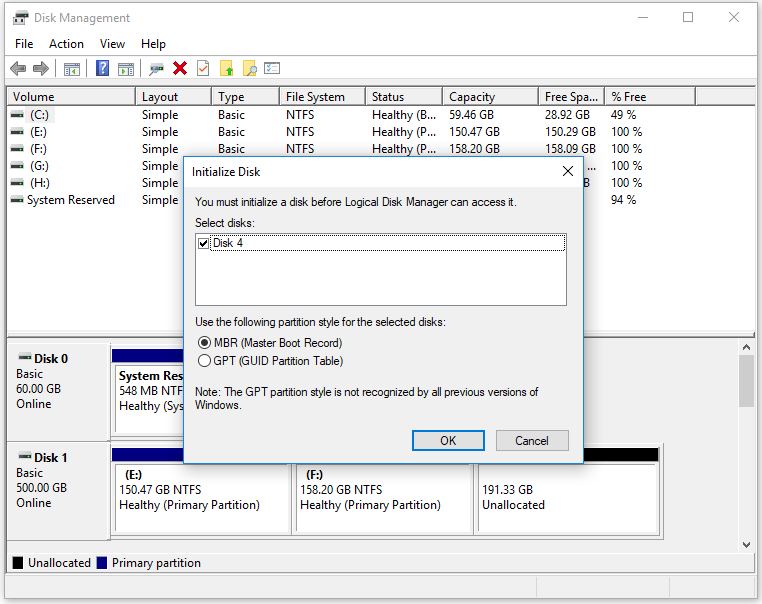Screen dimensions: 762x604
Task: Open the File menu
Action: (24, 44)
